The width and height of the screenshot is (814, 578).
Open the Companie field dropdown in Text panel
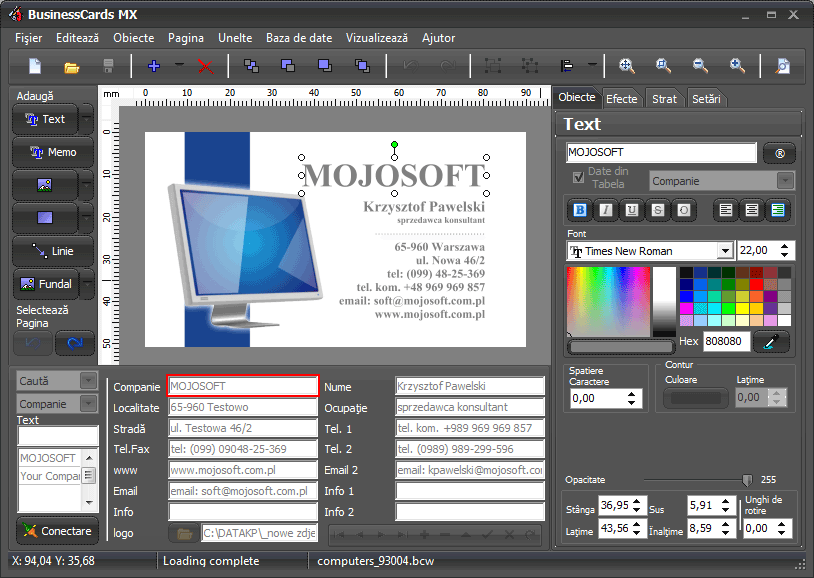click(785, 181)
